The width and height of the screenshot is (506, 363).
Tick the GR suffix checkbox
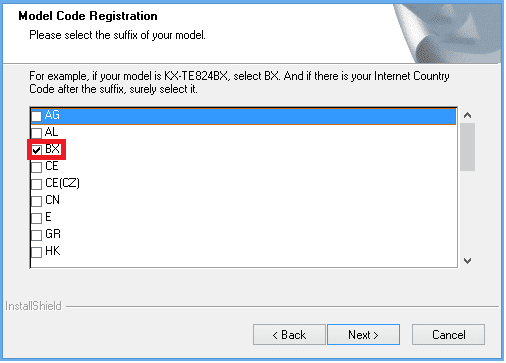(36, 235)
